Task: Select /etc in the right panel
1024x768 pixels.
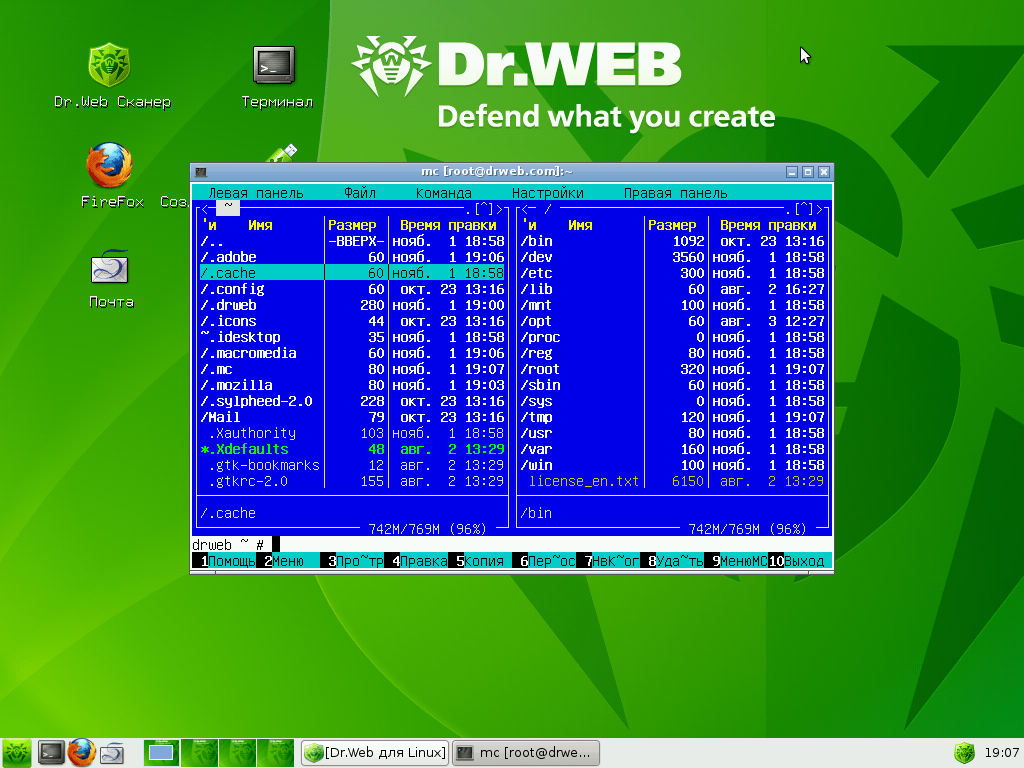Action: (672, 273)
